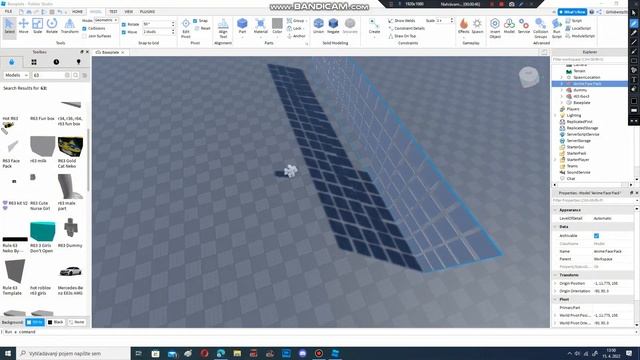Open Toolbox Inventory grid tab icon
This screenshot has height=360, width=640.
coord(34,62)
